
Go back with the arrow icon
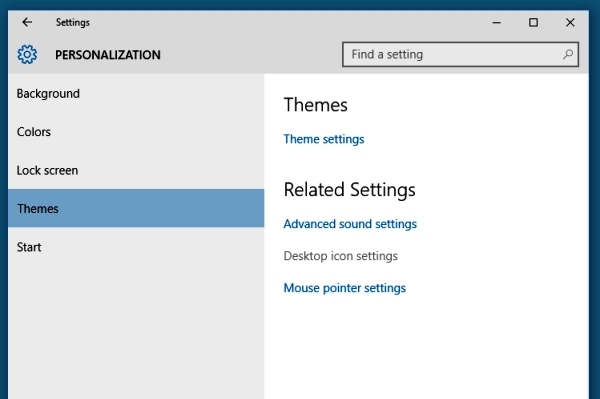click(27, 23)
